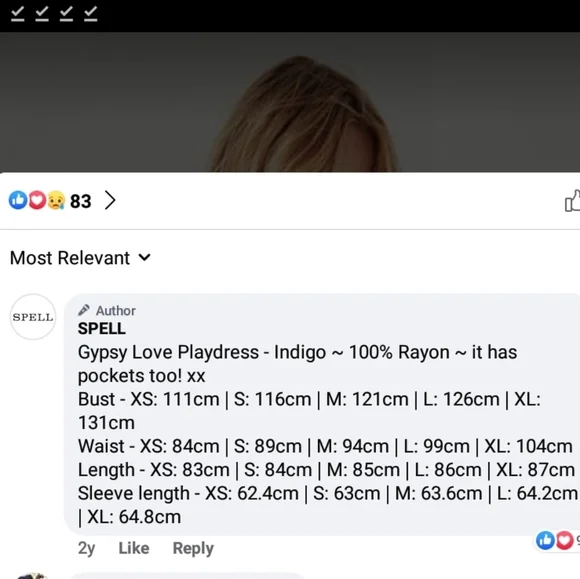Reply to the SPELL comment
The height and width of the screenshot is (579, 580).
[x=193, y=548]
